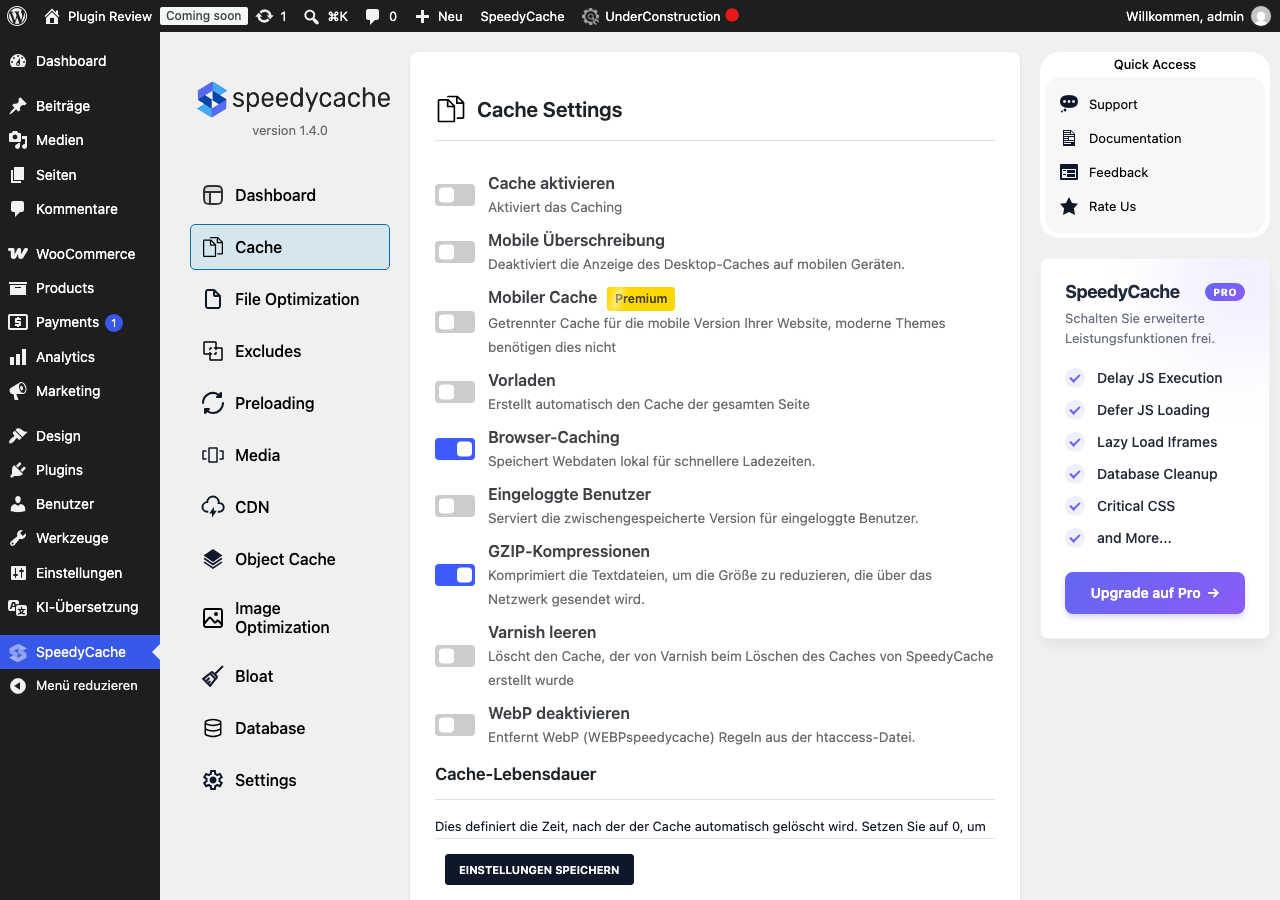Open the search ⌘K icon
Viewport: 1280px width, 900px height.
(312, 16)
